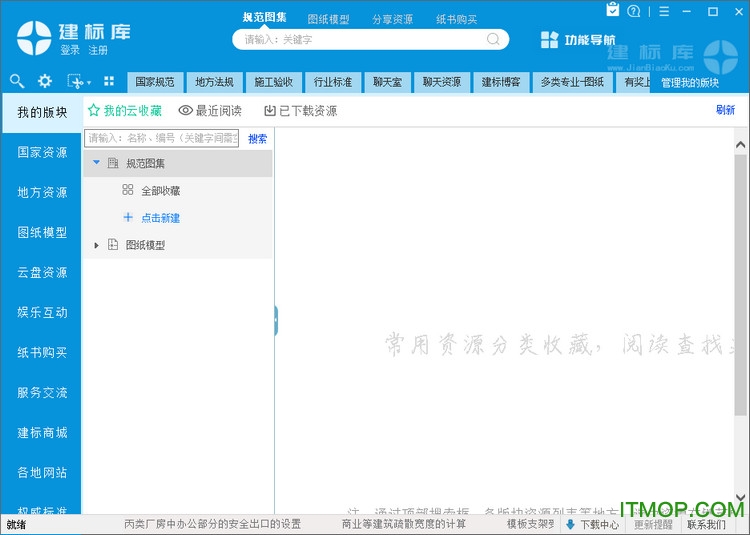
Task: Open the settings gear icon
Action: [x=45, y=81]
